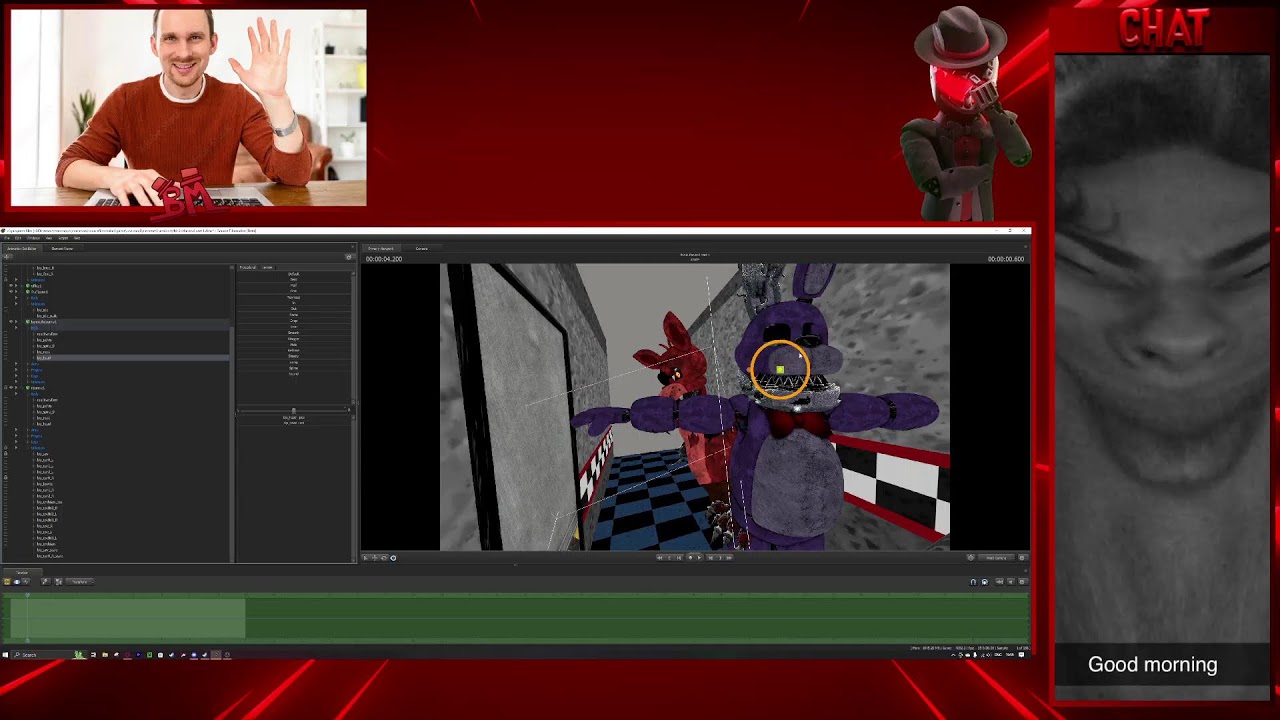Step one frame forward button
Image resolution: width=1280 pixels, height=720 pixels.
pyautogui.click(x=711, y=558)
